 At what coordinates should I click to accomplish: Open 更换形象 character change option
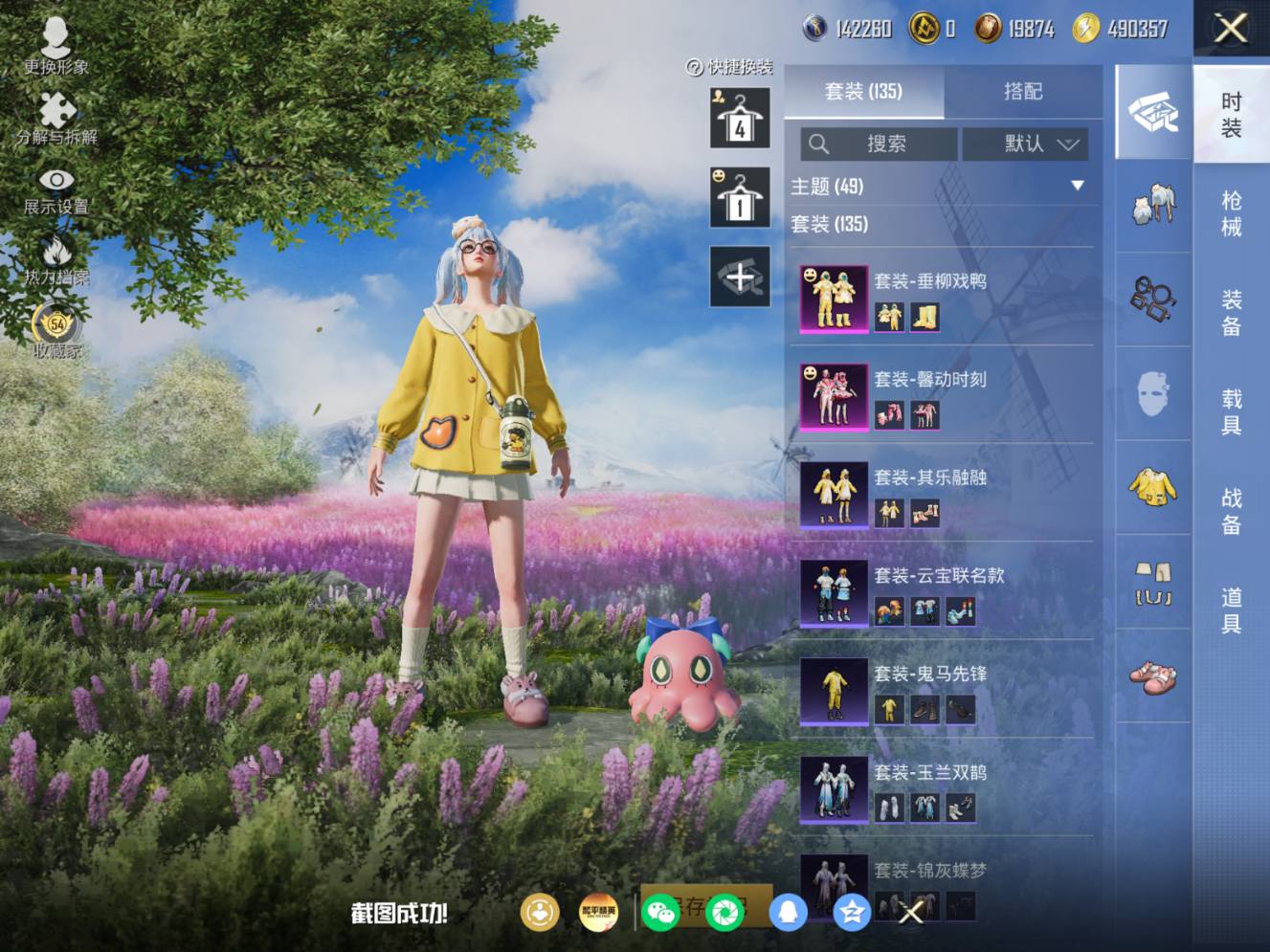[x=56, y=46]
